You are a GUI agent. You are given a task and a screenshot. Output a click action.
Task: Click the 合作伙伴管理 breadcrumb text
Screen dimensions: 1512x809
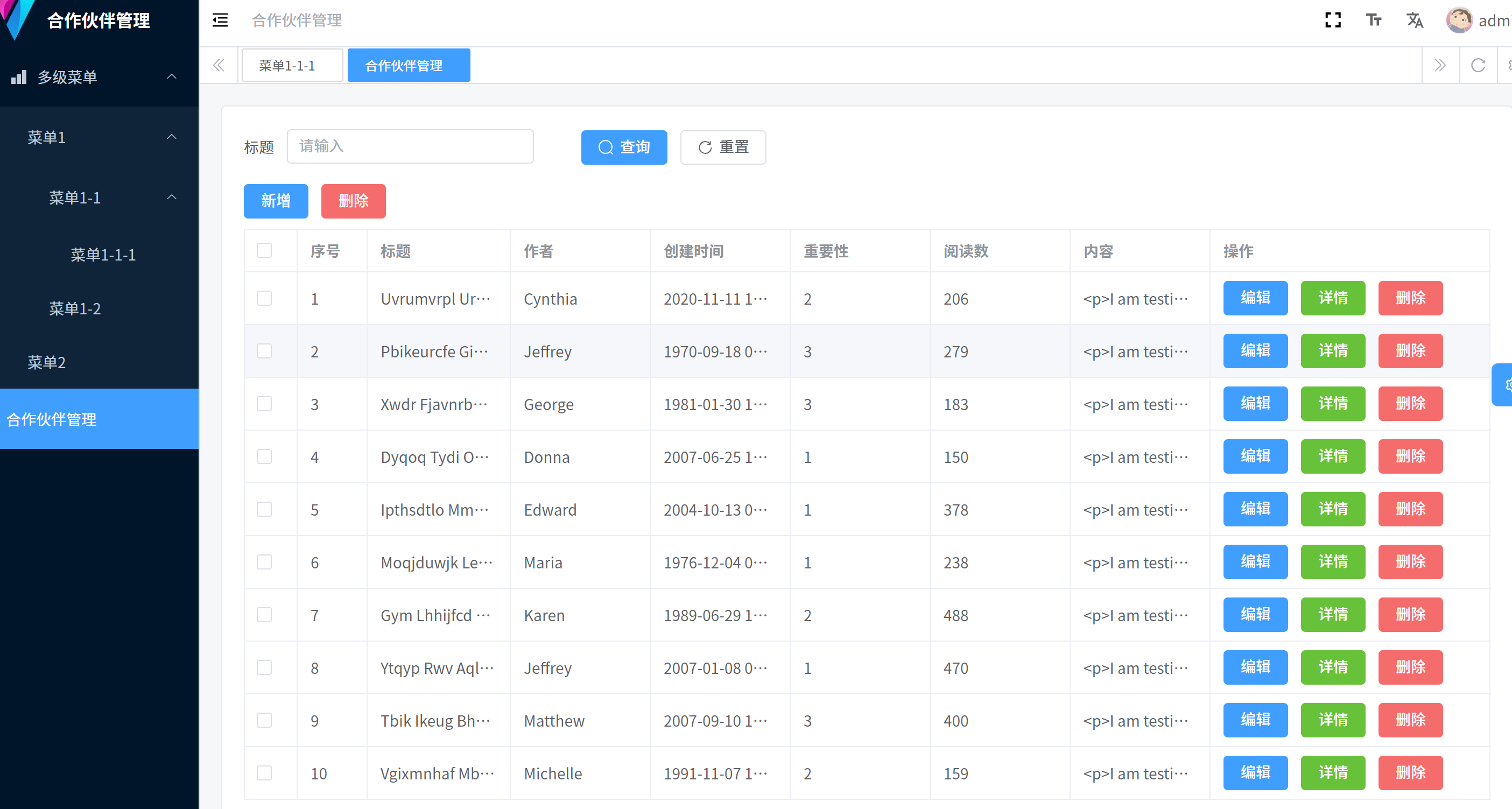297,20
